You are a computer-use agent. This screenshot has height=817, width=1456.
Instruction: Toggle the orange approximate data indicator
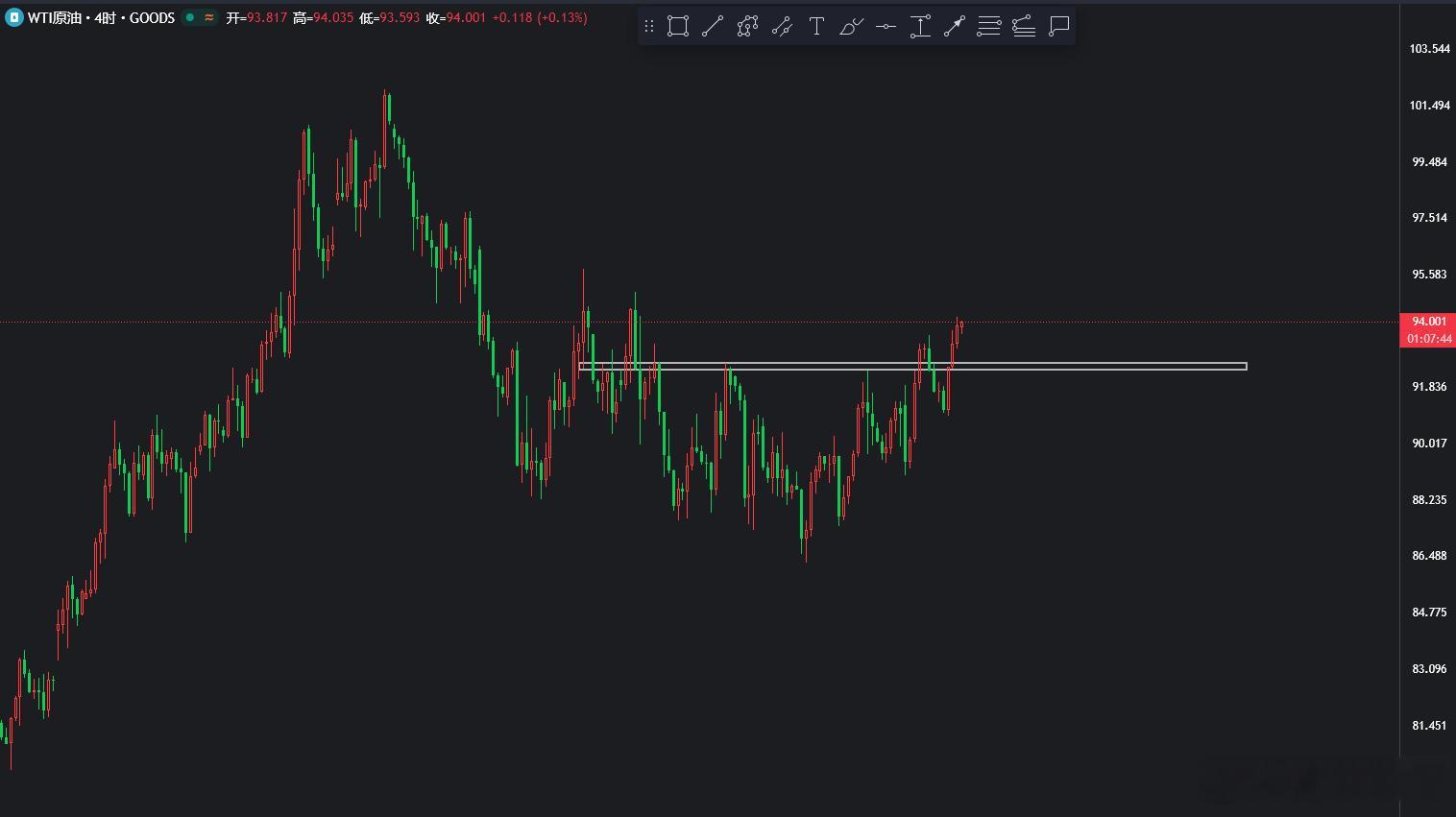[x=208, y=17]
